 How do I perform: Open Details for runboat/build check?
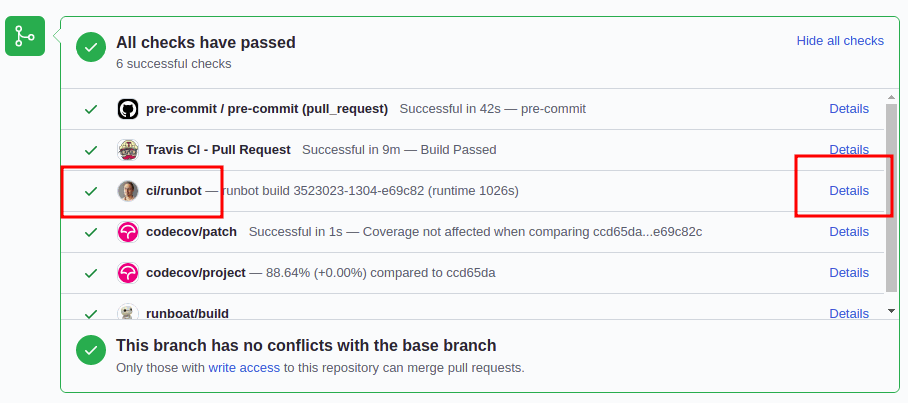pyautogui.click(x=849, y=313)
